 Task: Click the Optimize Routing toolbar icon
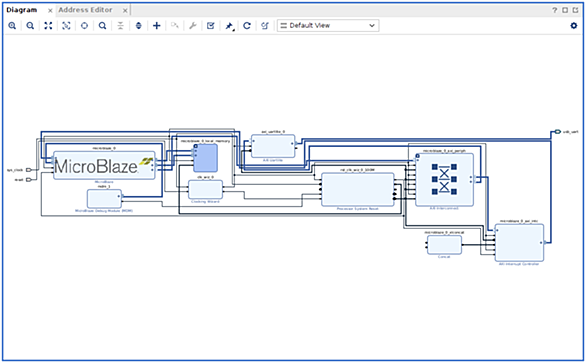click(265, 26)
